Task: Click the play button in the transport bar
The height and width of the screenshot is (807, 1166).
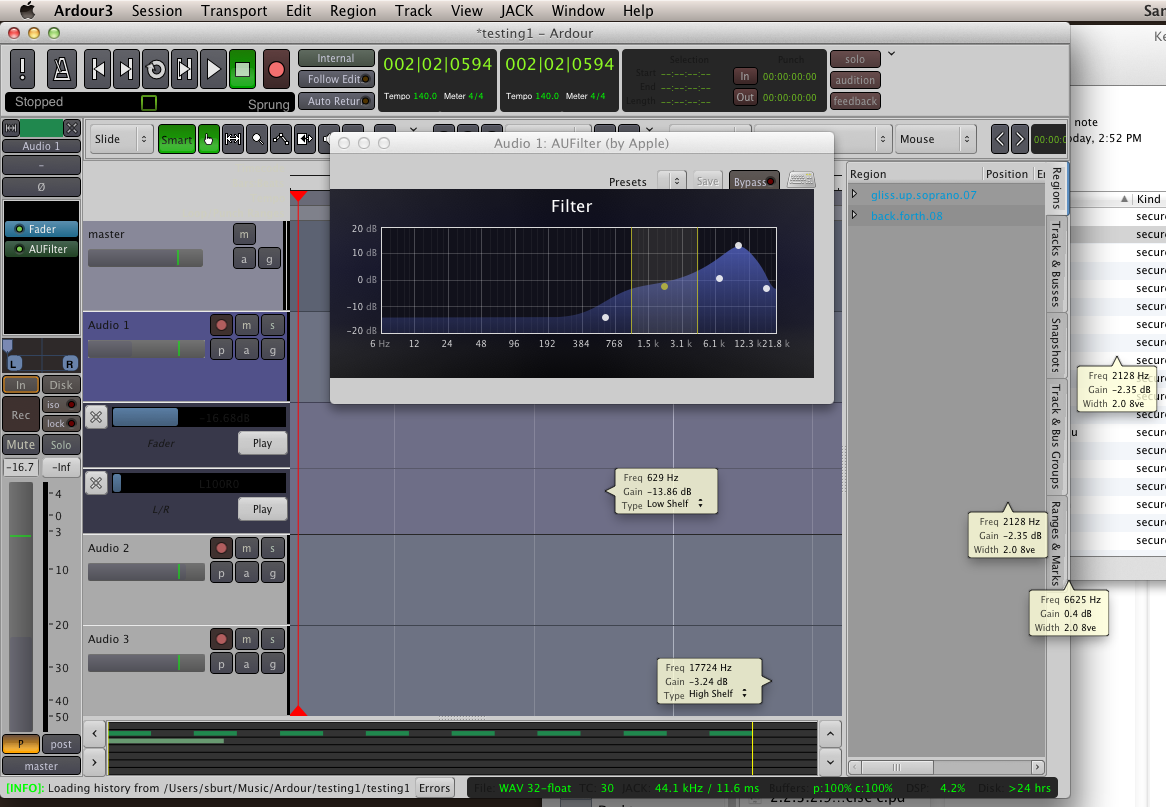Action: (x=213, y=69)
